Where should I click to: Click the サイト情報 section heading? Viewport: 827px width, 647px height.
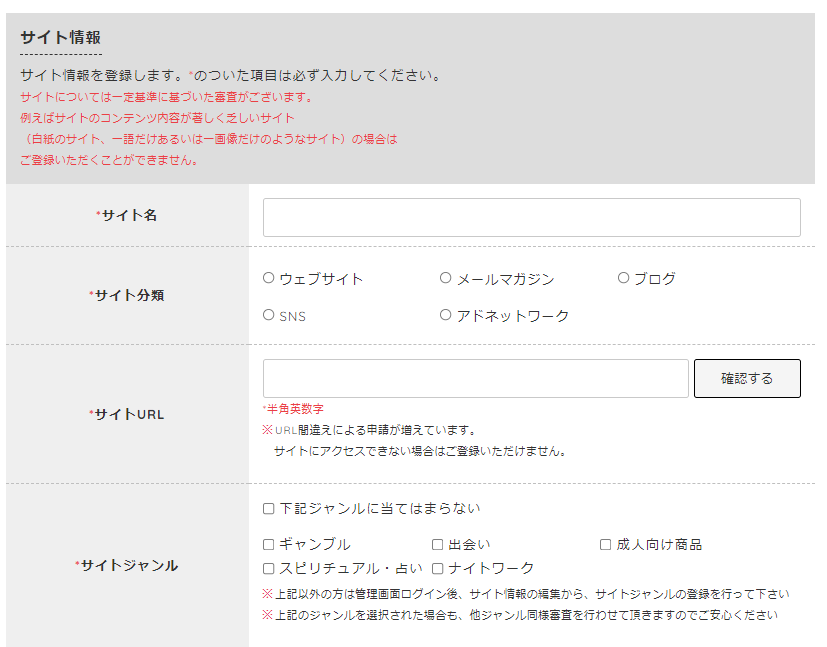(61, 37)
